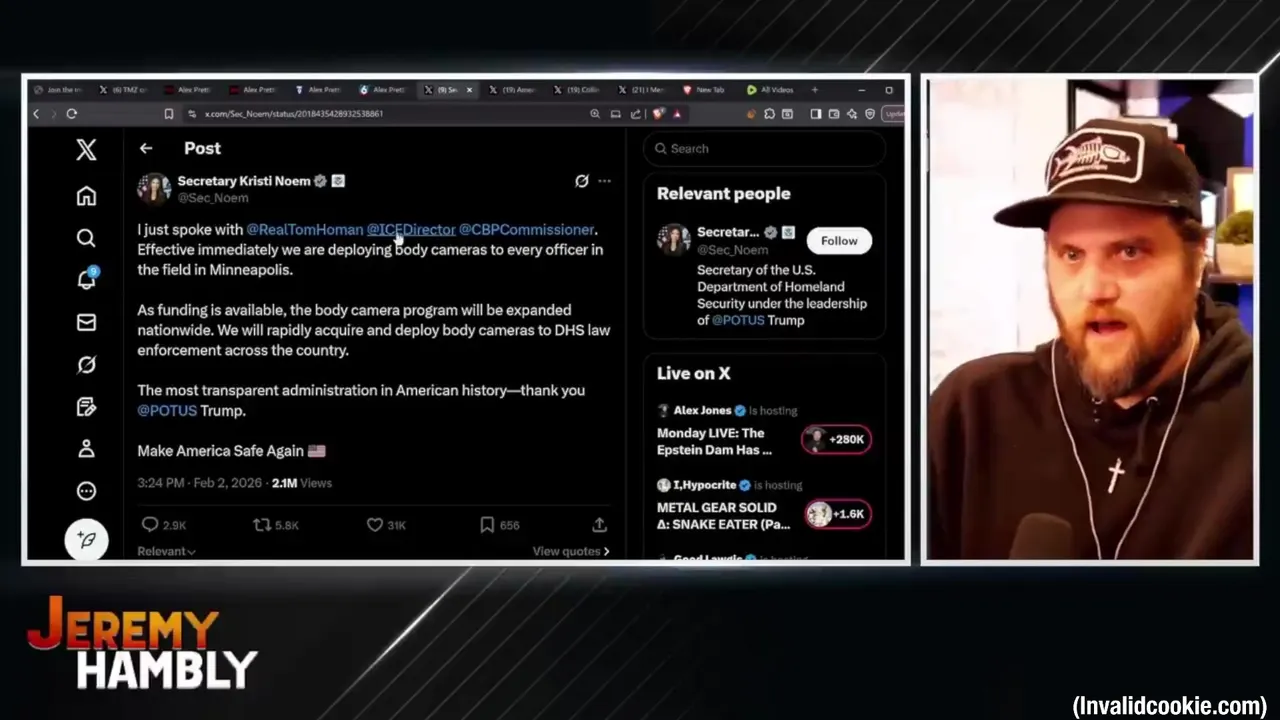Open the Articles compose icon in sidebar
1280x720 pixels.
click(x=86, y=407)
